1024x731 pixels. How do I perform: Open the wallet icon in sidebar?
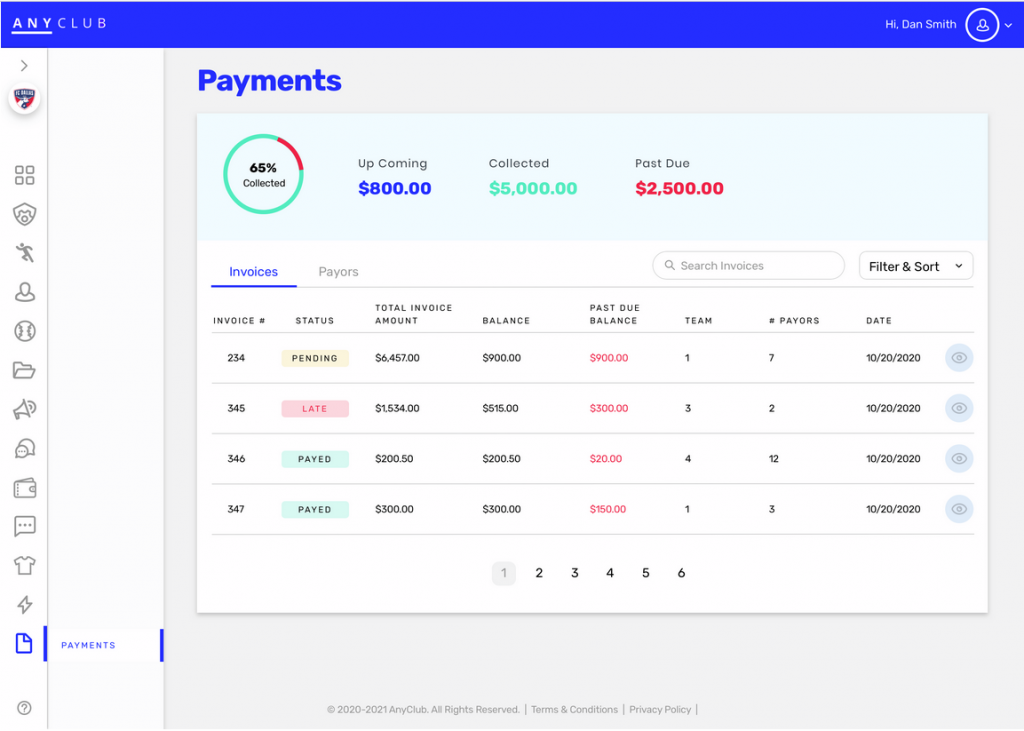[24, 488]
